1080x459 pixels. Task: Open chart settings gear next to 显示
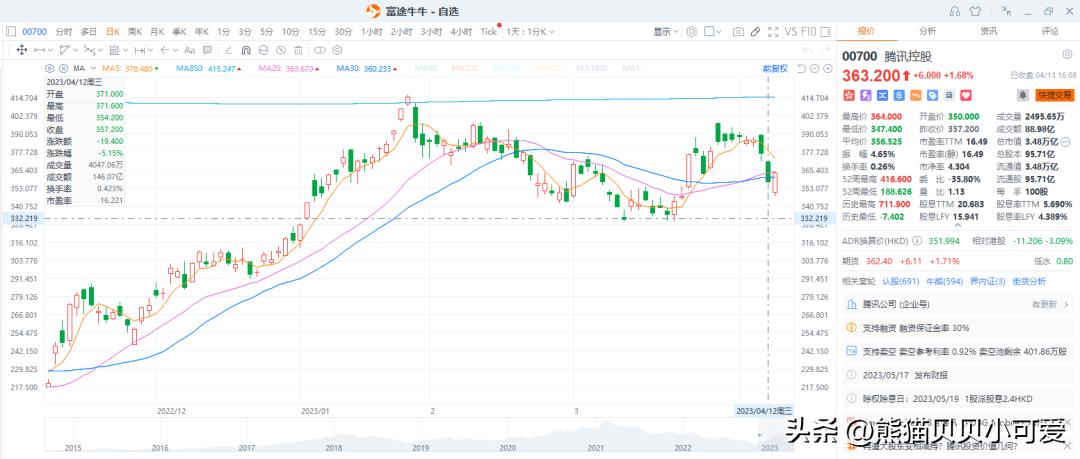tap(692, 32)
